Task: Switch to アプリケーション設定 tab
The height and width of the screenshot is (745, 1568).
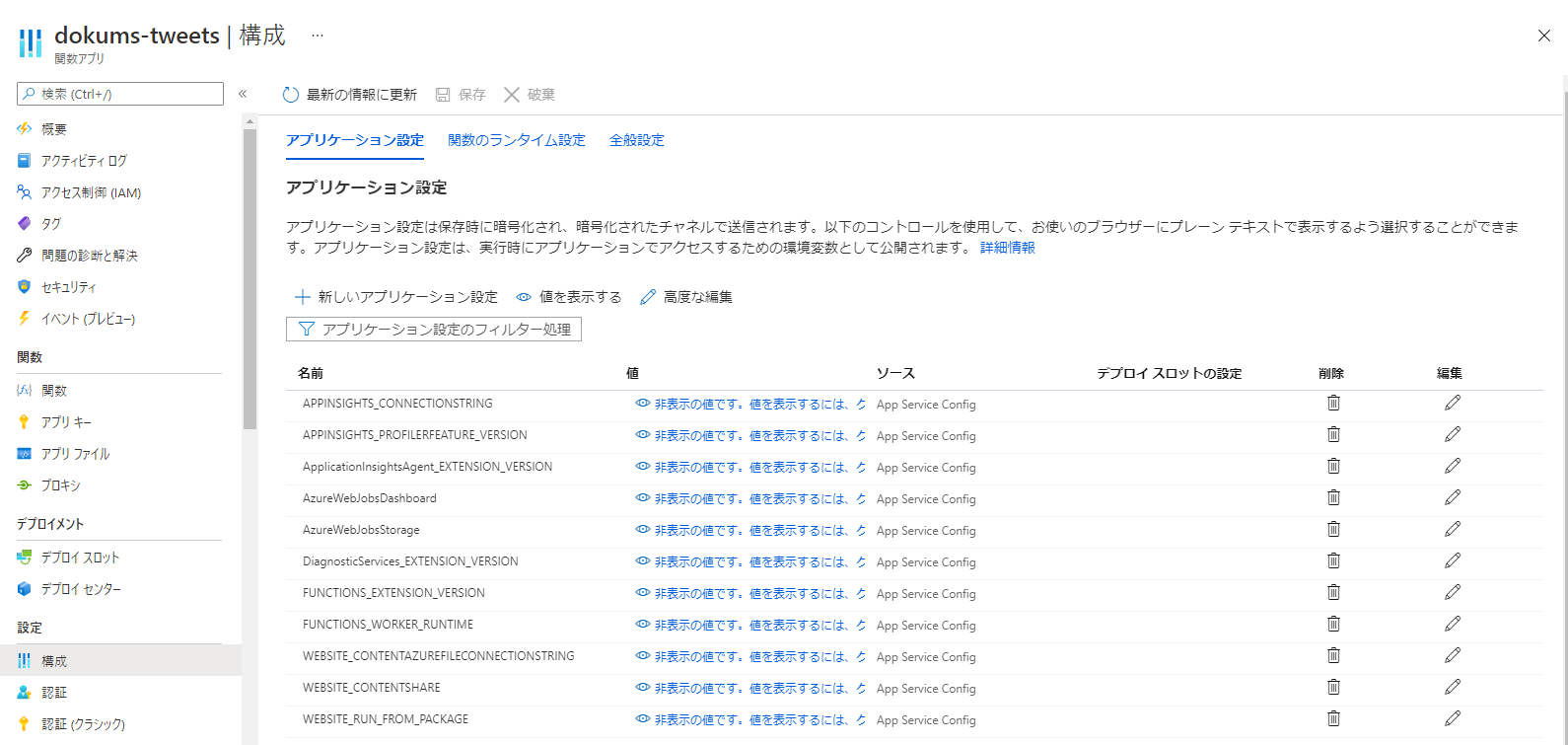Action: point(355,140)
